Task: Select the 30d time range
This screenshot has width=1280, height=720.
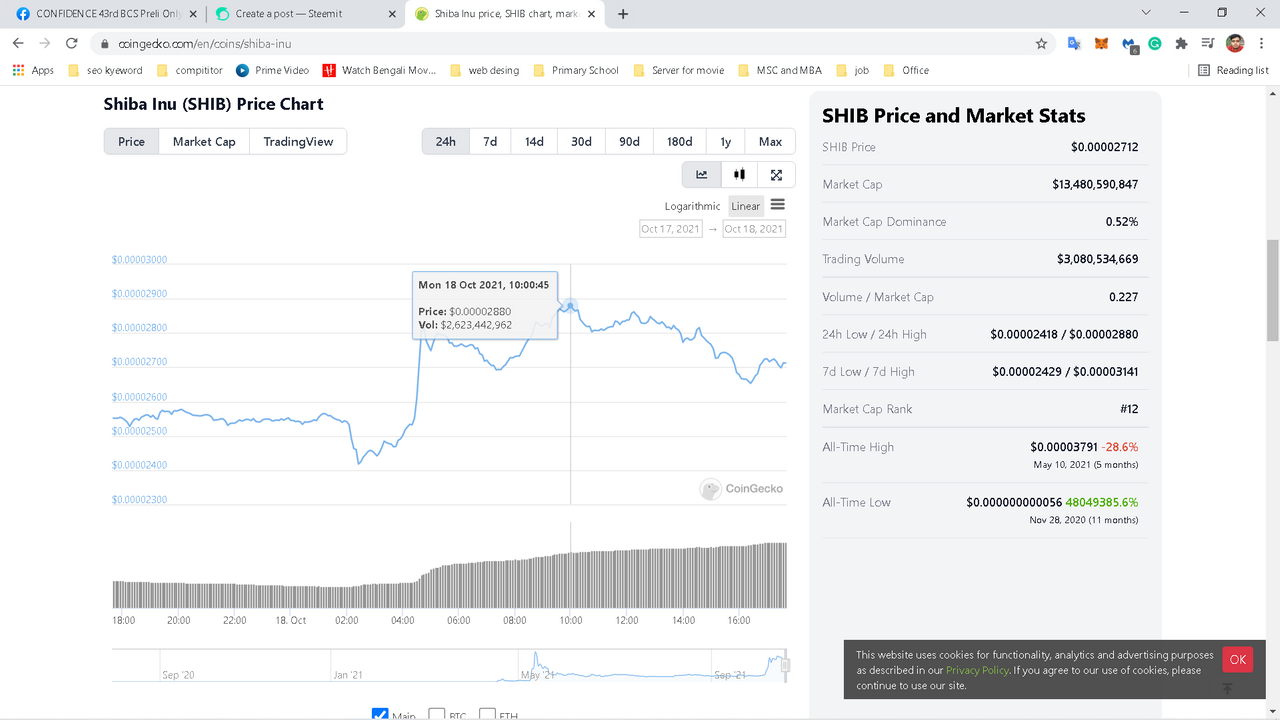Action: coord(581,141)
